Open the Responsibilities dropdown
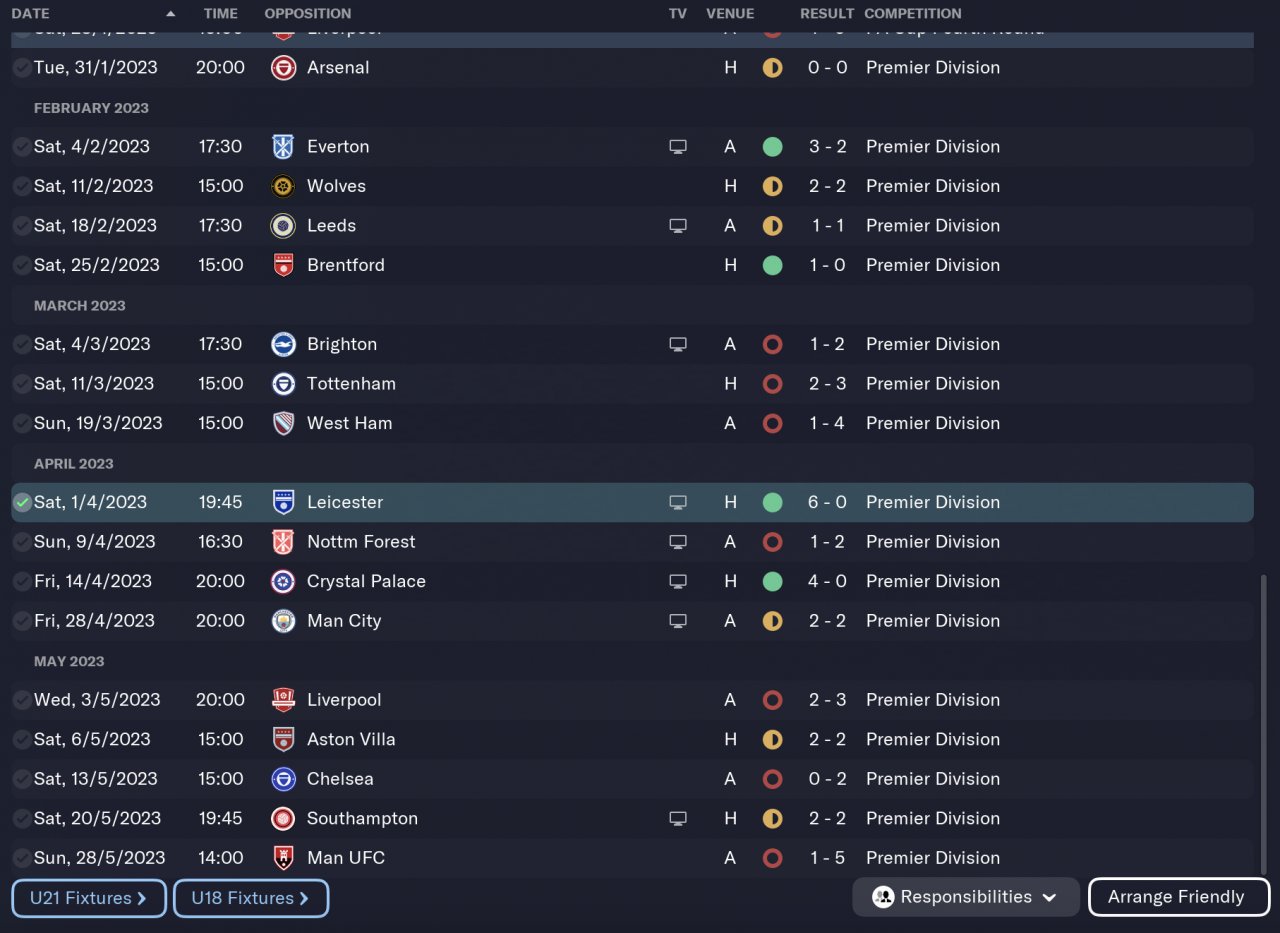This screenshot has width=1280, height=933. [x=965, y=897]
